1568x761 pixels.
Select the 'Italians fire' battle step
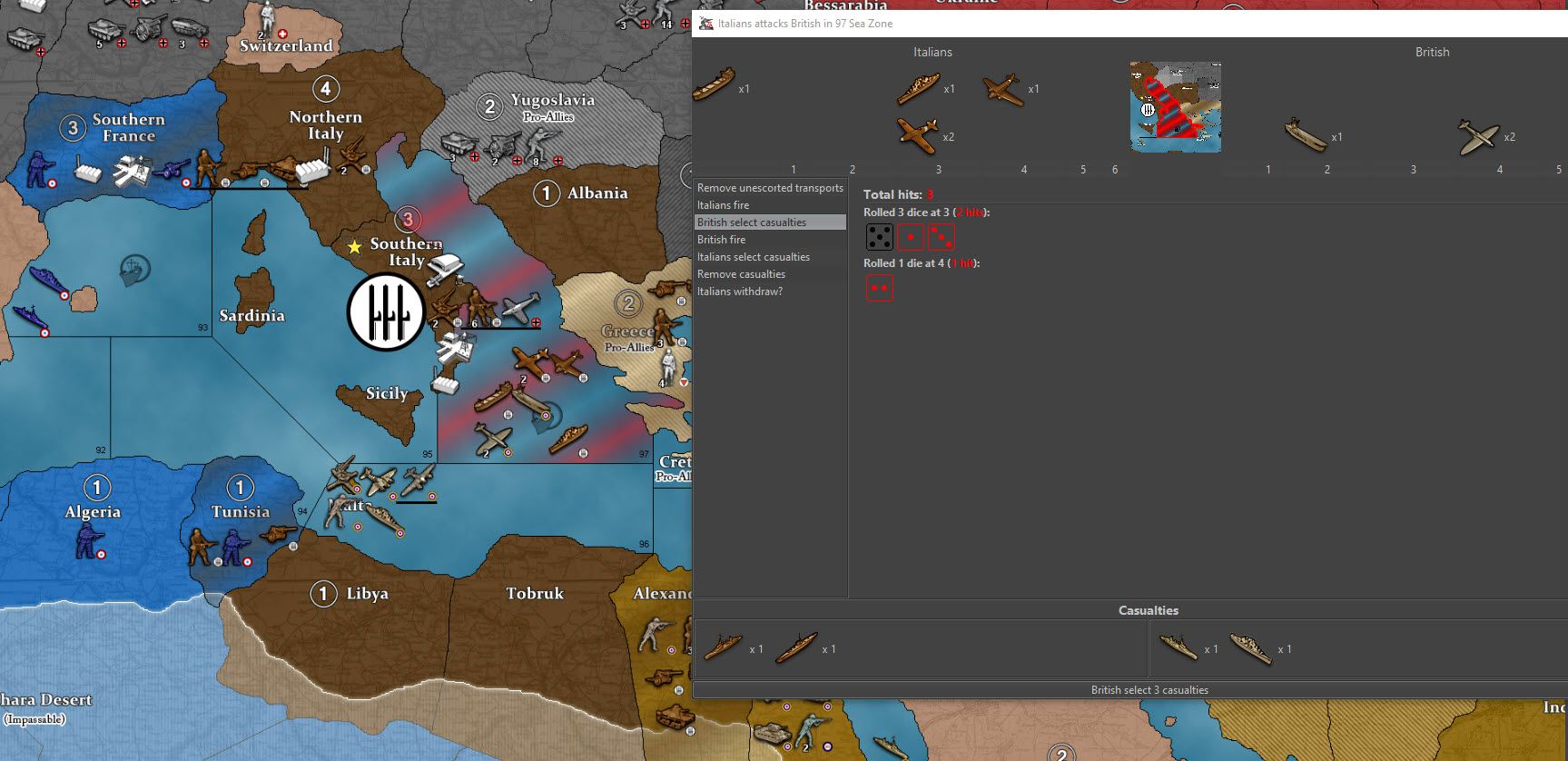coord(724,205)
